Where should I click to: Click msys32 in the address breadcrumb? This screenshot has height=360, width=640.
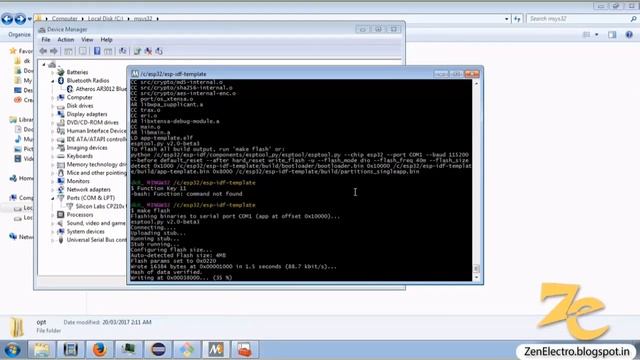[x=143, y=19]
